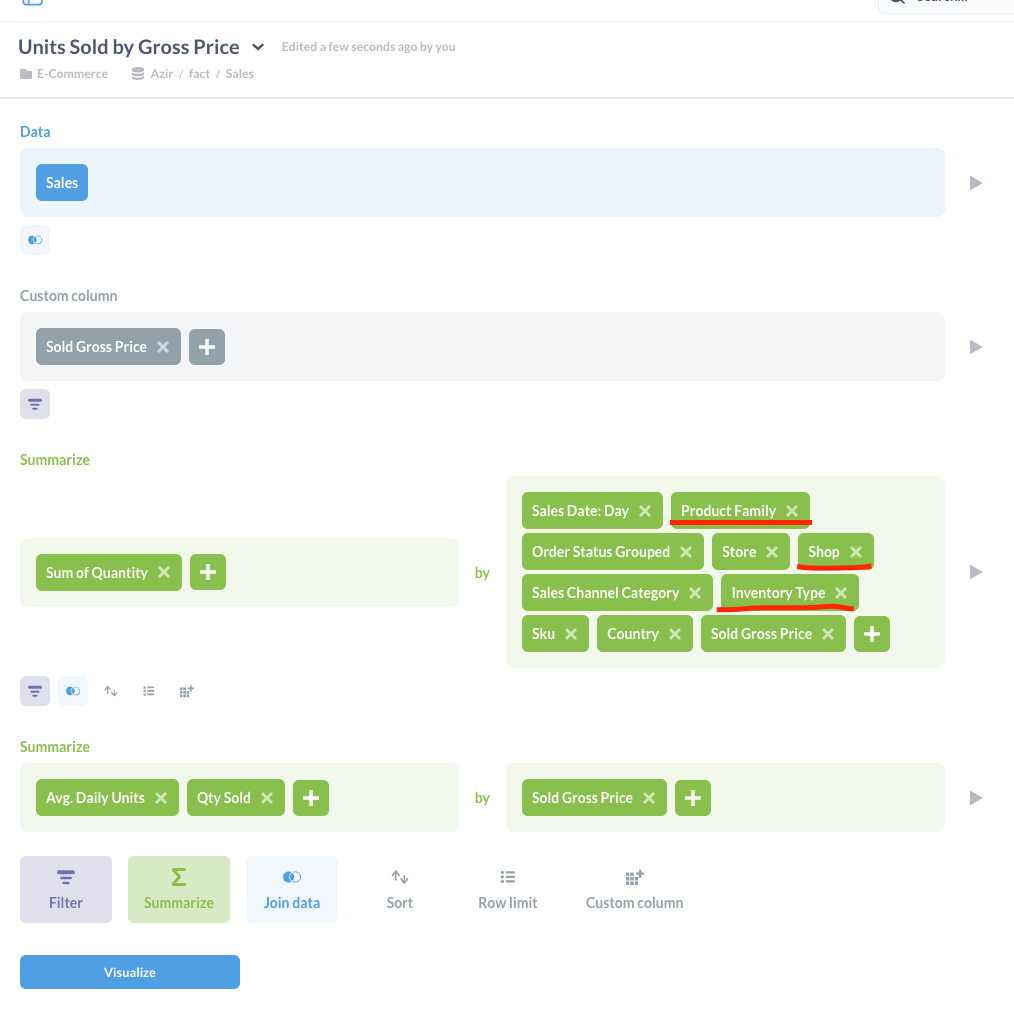Viewport: 1014px width, 1030px height.
Task: Preview the Custom column step output
Action: point(975,347)
